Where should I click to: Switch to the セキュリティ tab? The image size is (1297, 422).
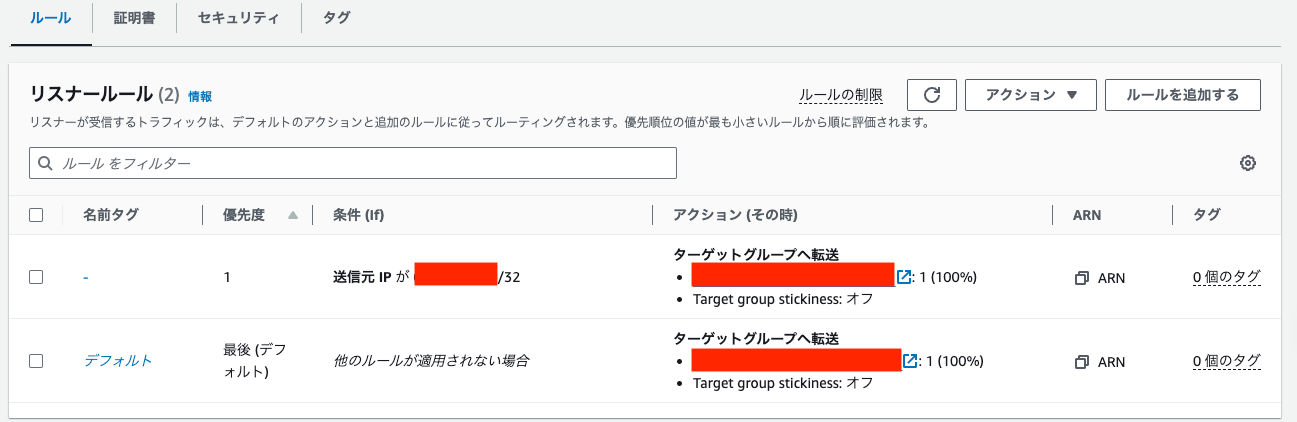coord(238,18)
